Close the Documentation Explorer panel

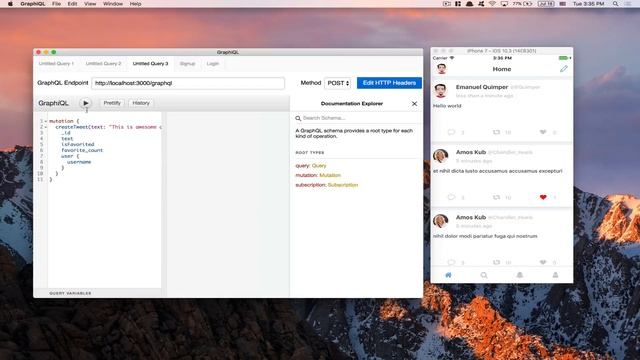click(414, 104)
